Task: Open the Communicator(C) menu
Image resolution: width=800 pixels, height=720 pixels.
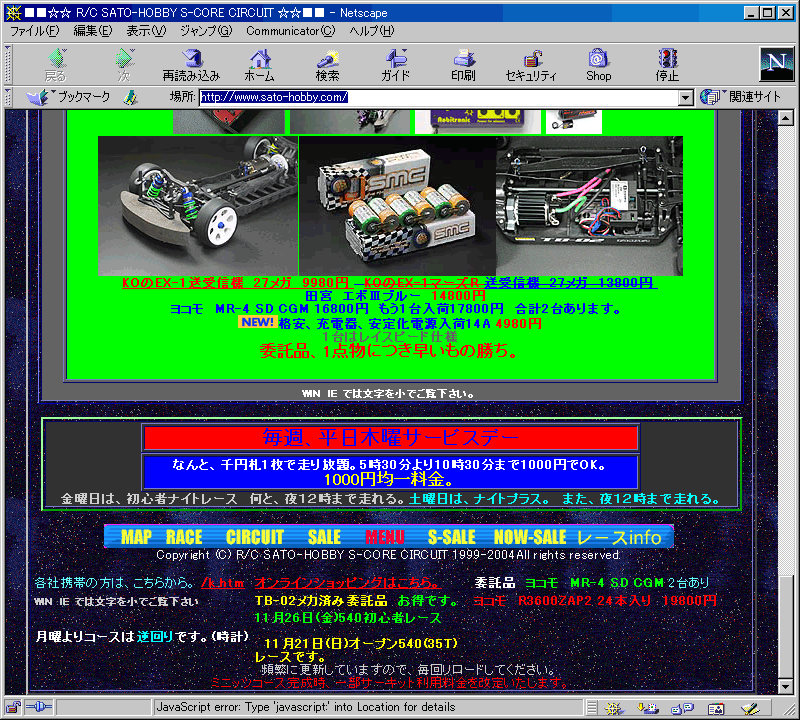Action: point(291,31)
